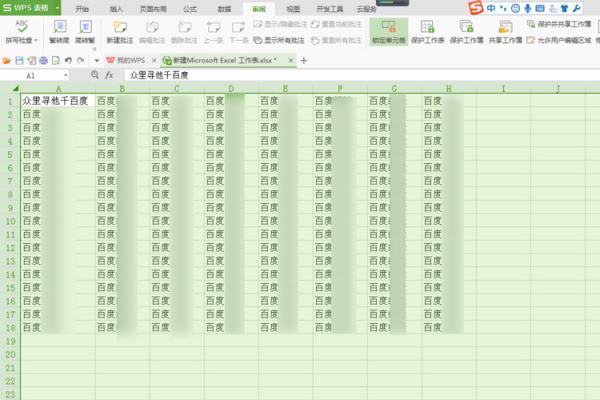Add a new document tab with plus
Viewport: 600px width, 400px height.
(304, 60)
